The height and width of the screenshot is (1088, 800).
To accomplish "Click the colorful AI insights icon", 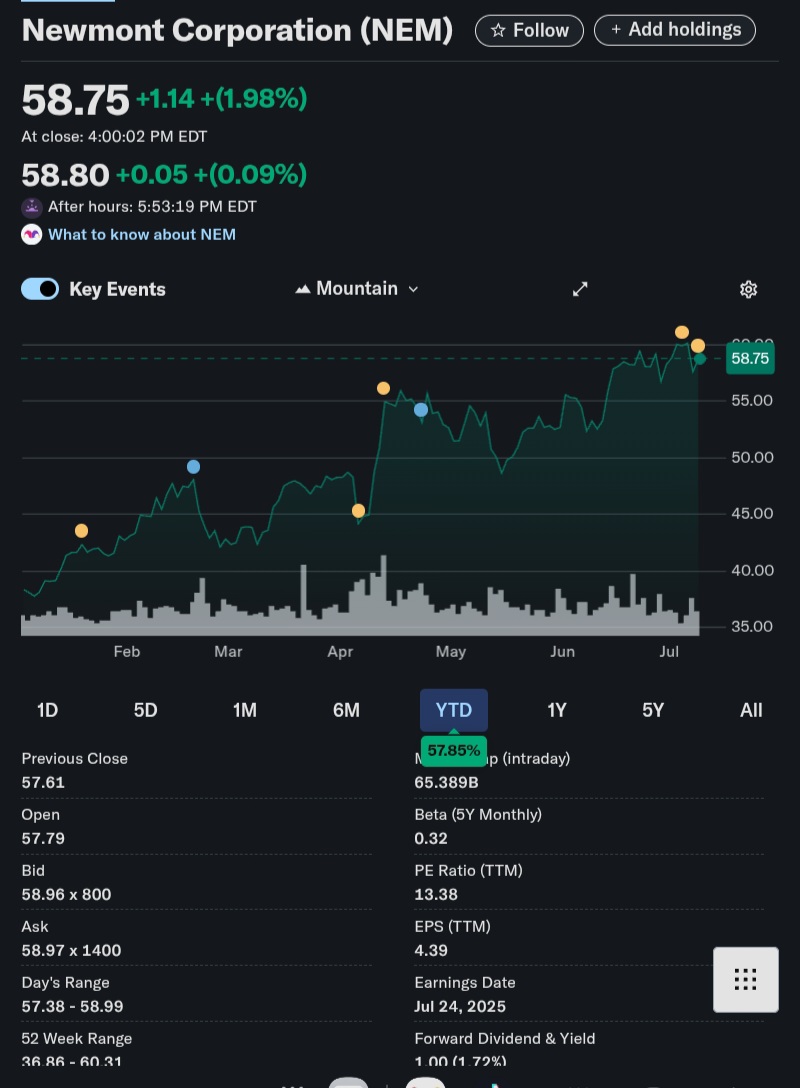I will (32, 235).
